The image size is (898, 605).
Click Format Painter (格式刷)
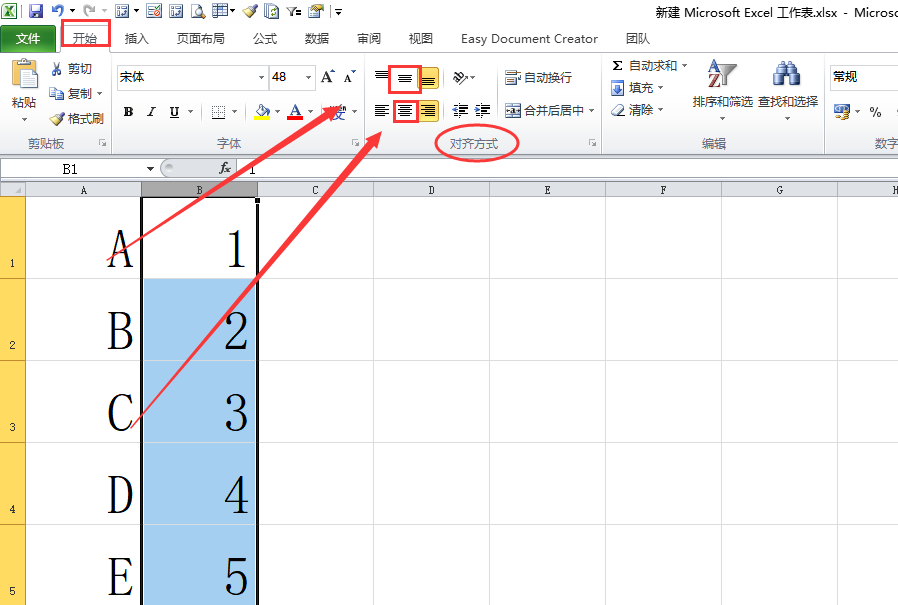(77, 119)
